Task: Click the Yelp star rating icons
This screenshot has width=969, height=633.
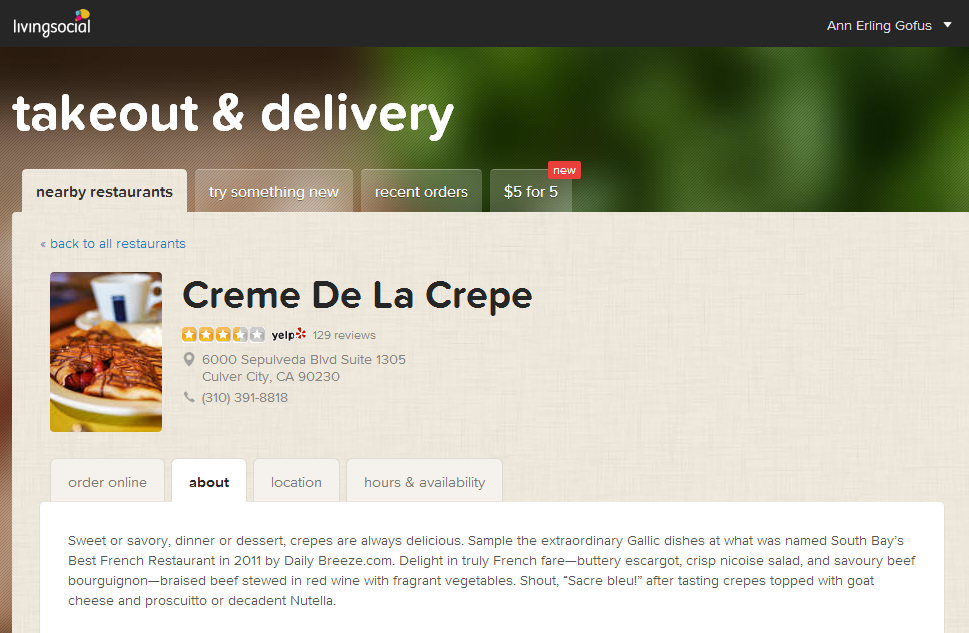Action: (x=223, y=334)
